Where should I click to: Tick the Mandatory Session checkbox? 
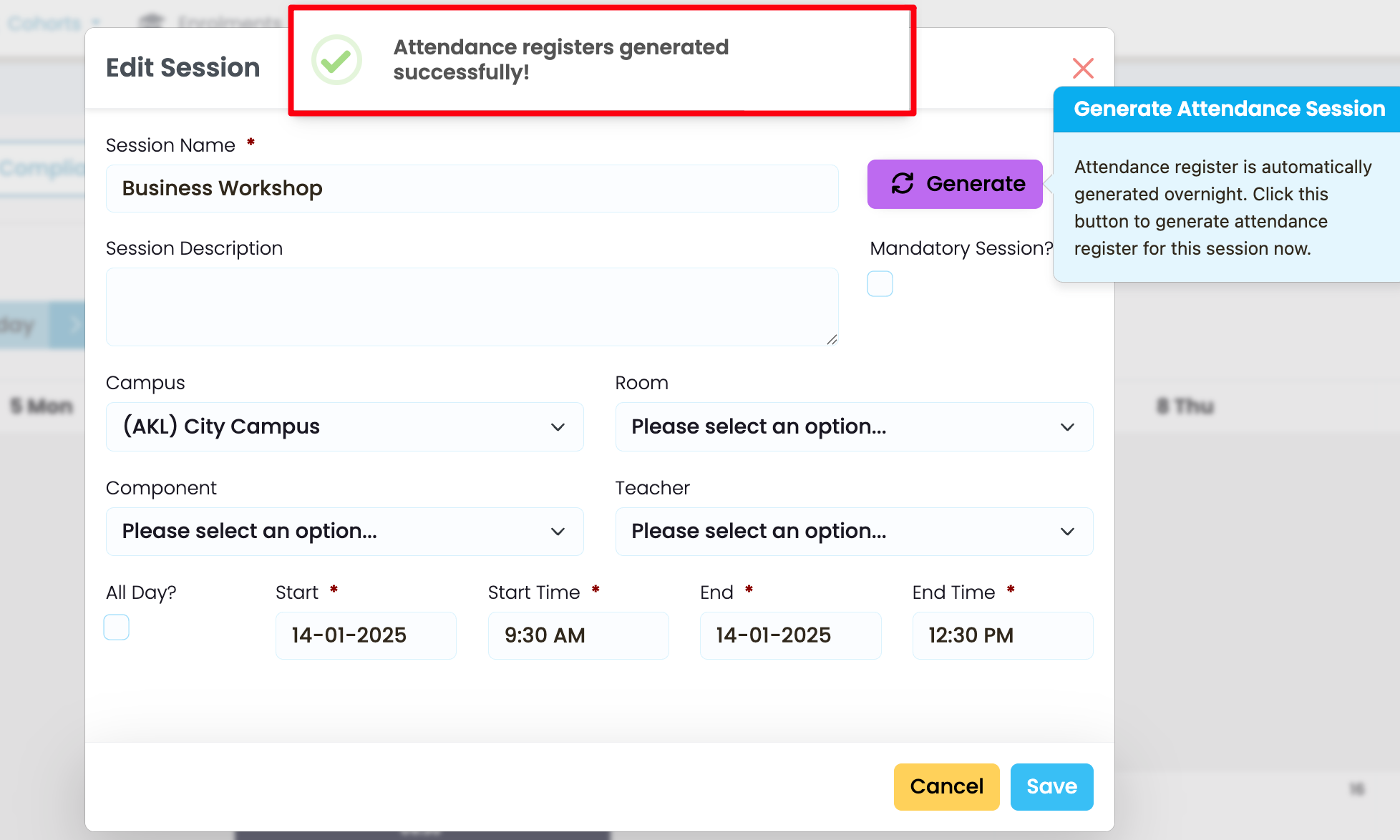(x=880, y=284)
